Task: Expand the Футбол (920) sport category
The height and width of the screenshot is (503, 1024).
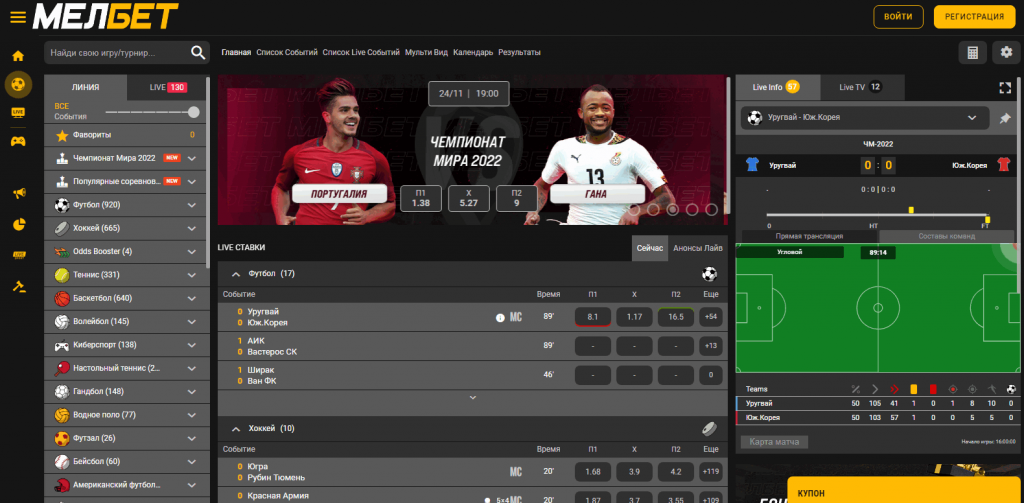Action: point(192,204)
